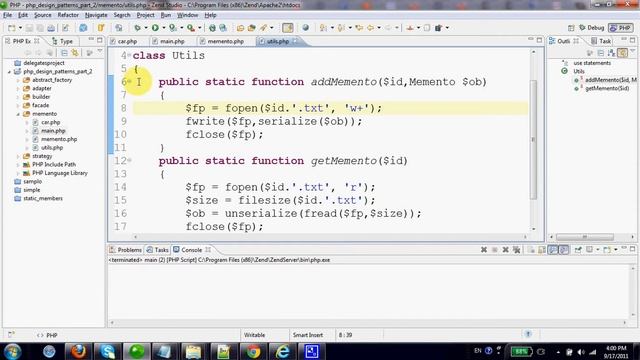Collapse fold marker on line 12

(129, 160)
